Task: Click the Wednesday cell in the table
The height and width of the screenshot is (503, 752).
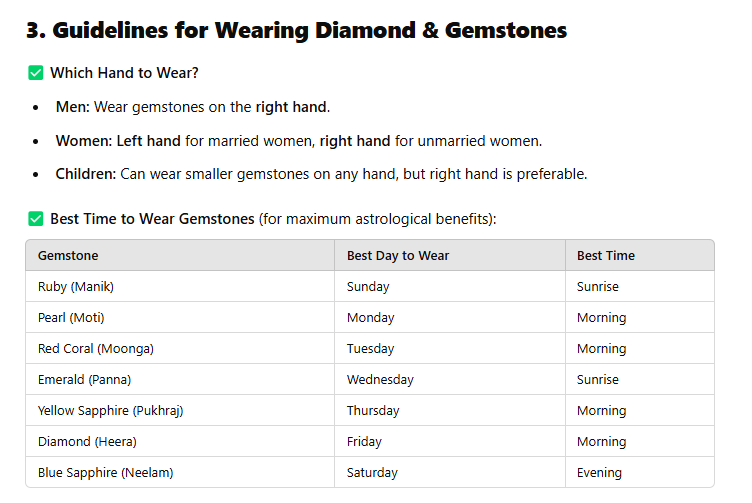Action: click(450, 379)
